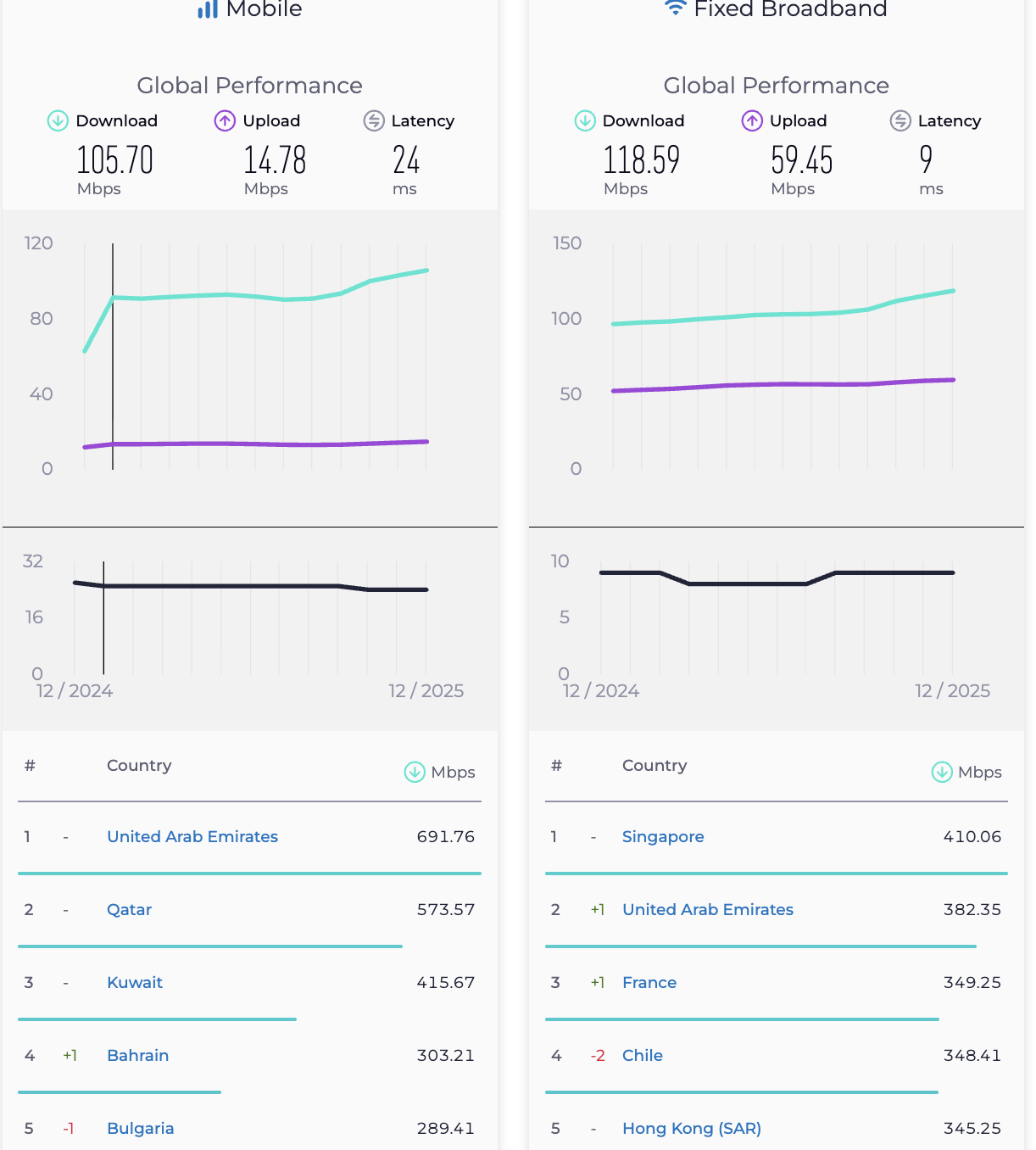Image resolution: width=1036 pixels, height=1150 pixels.
Task: Open the Chile country link
Action: [x=643, y=1055]
